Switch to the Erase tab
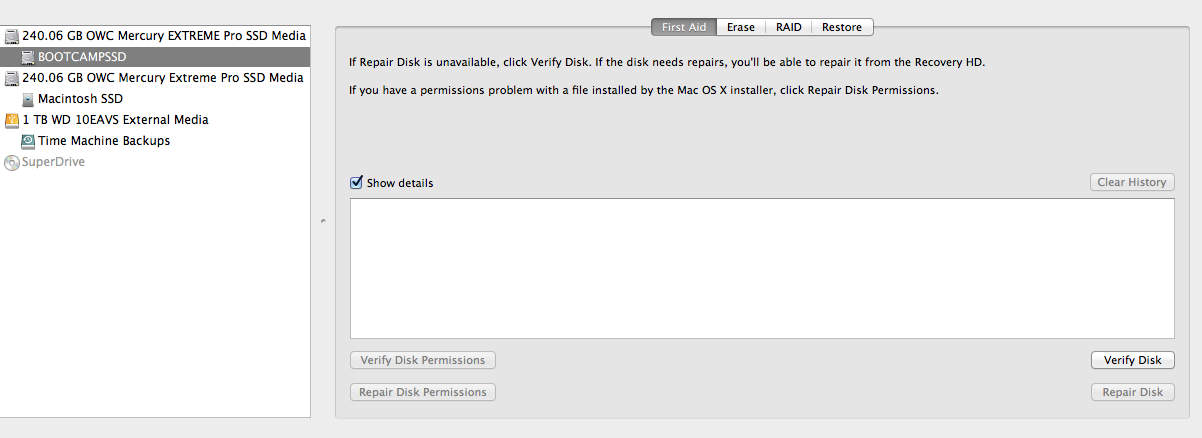 [742, 27]
